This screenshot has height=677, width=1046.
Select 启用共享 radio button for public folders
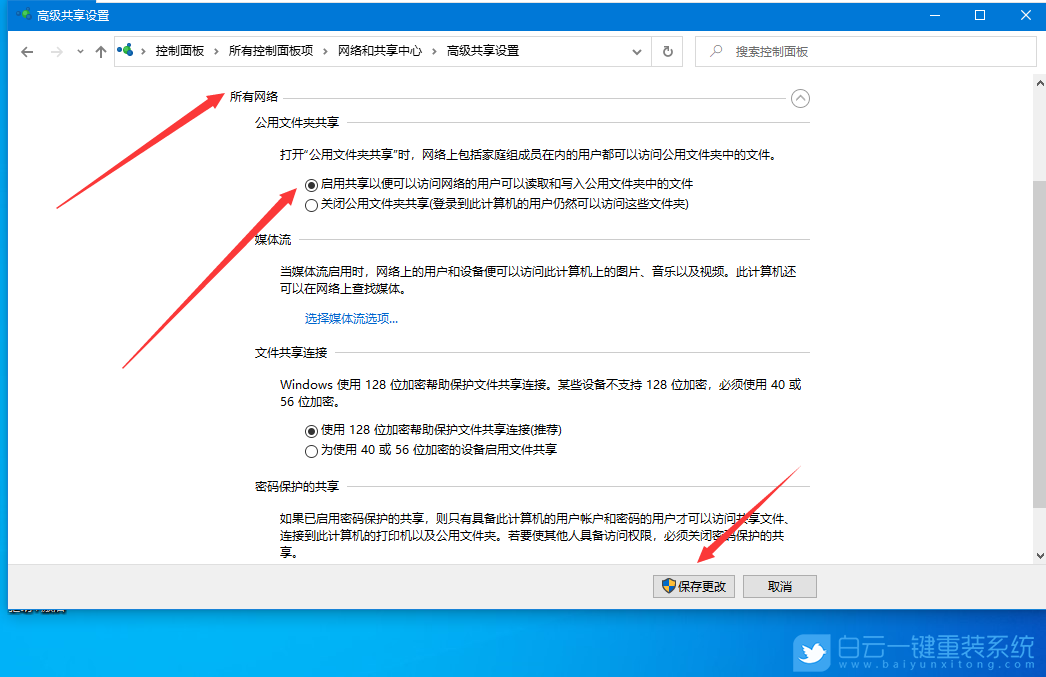coord(312,185)
